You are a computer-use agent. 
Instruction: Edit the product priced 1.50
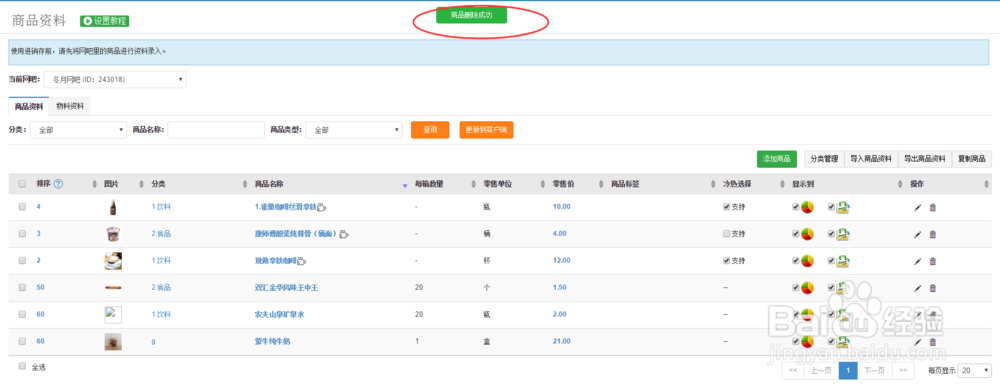[x=917, y=288]
